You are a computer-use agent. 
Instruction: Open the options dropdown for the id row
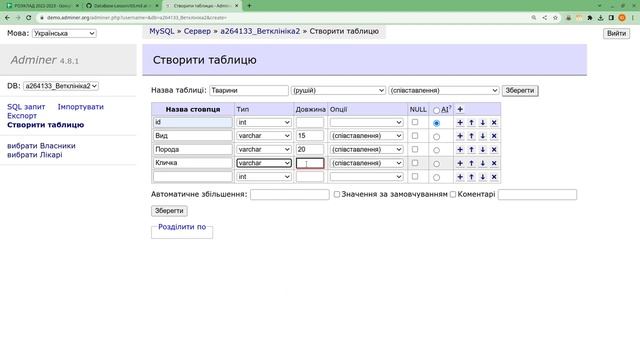(367, 122)
